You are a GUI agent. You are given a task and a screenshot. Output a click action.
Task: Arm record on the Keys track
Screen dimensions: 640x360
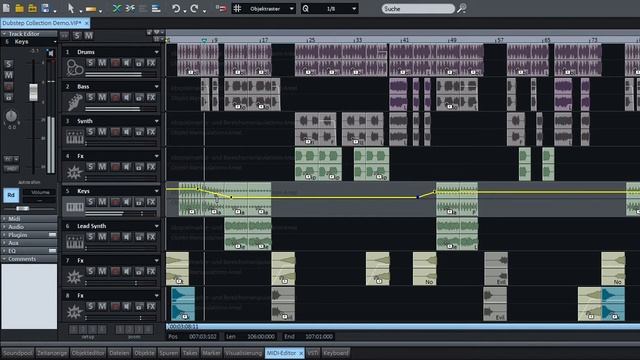pyautogui.click(x=115, y=202)
